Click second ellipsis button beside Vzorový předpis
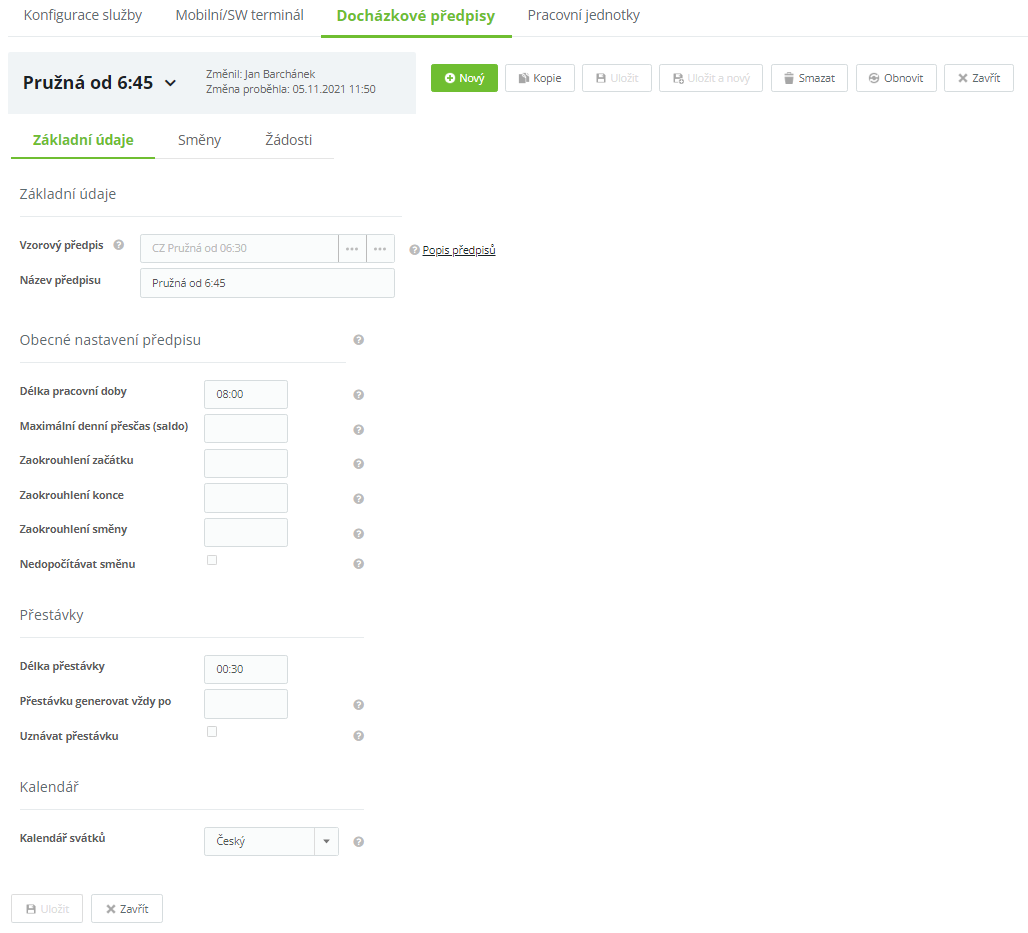The image size is (1028, 933). click(x=381, y=249)
